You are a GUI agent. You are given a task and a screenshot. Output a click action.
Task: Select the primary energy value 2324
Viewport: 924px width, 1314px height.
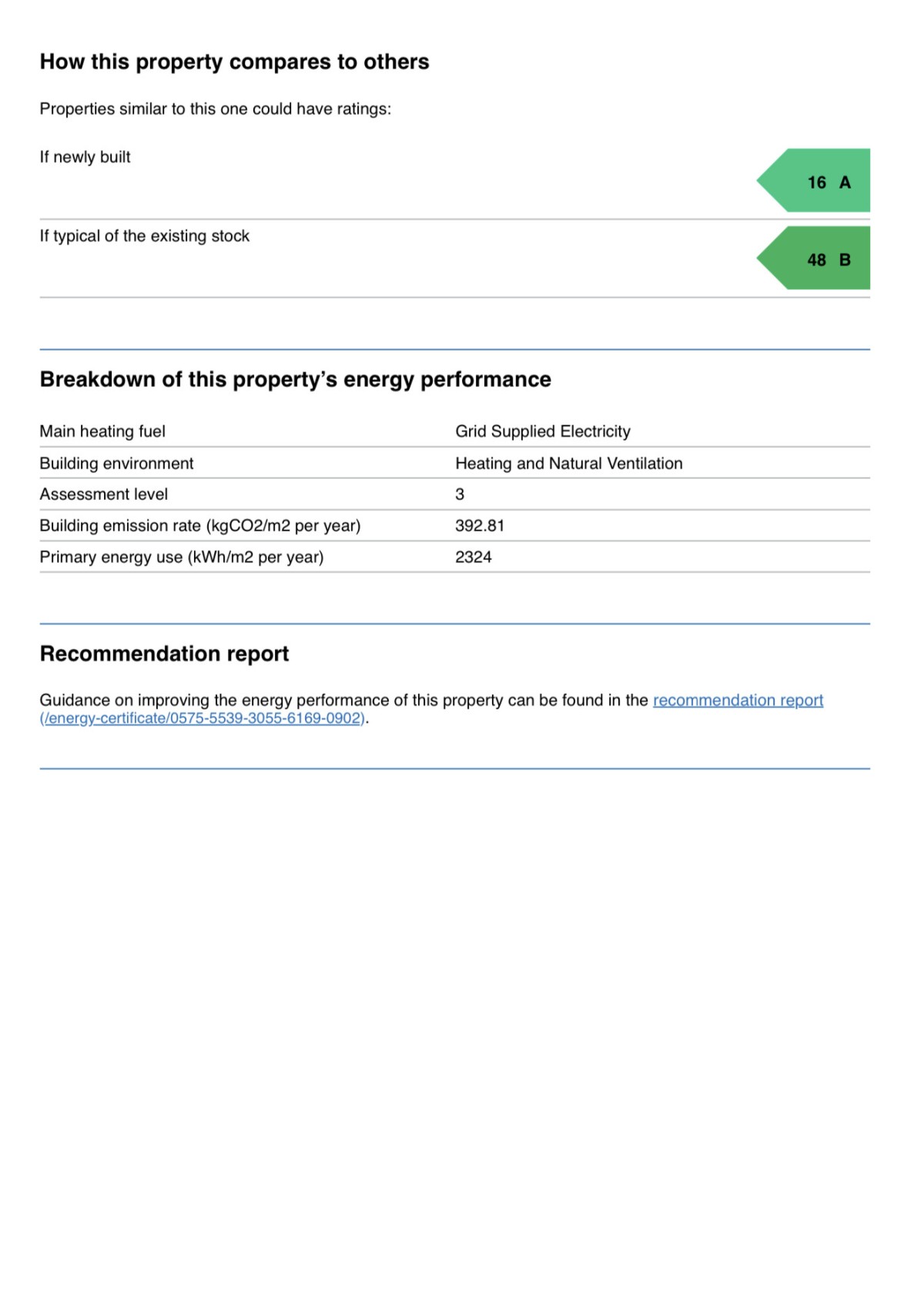[x=473, y=557]
